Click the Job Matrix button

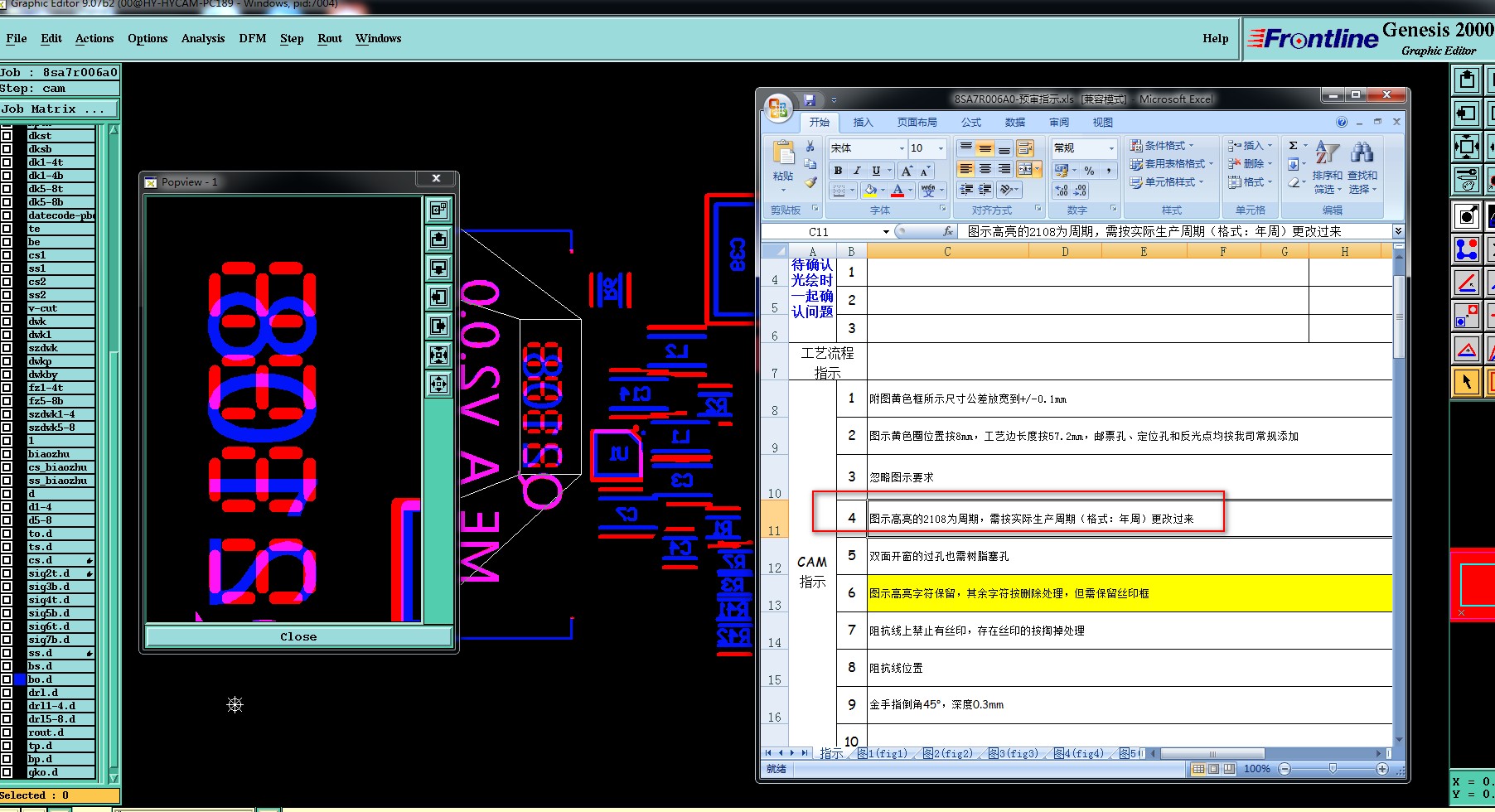(x=59, y=109)
